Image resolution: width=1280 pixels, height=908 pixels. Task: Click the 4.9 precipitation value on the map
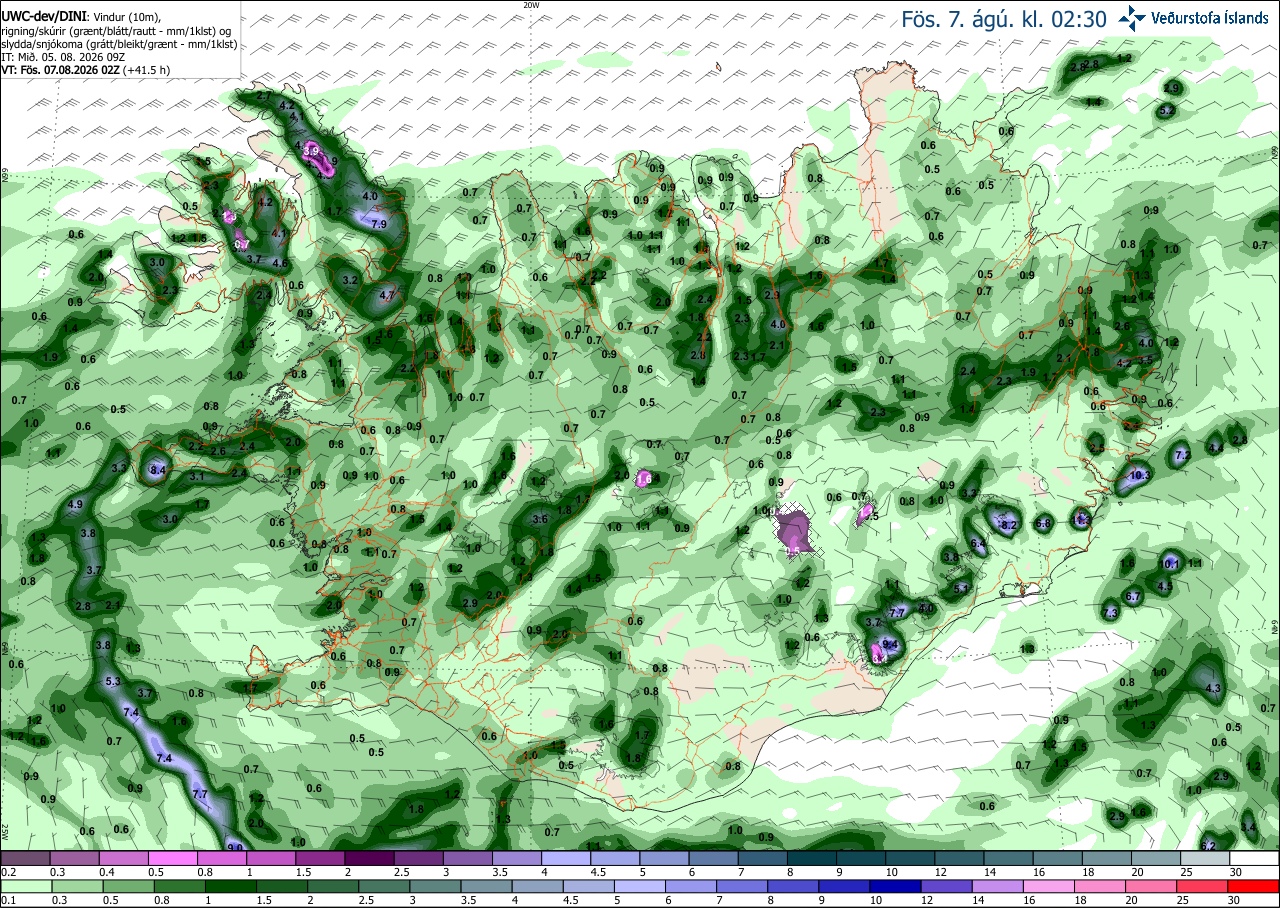point(74,504)
